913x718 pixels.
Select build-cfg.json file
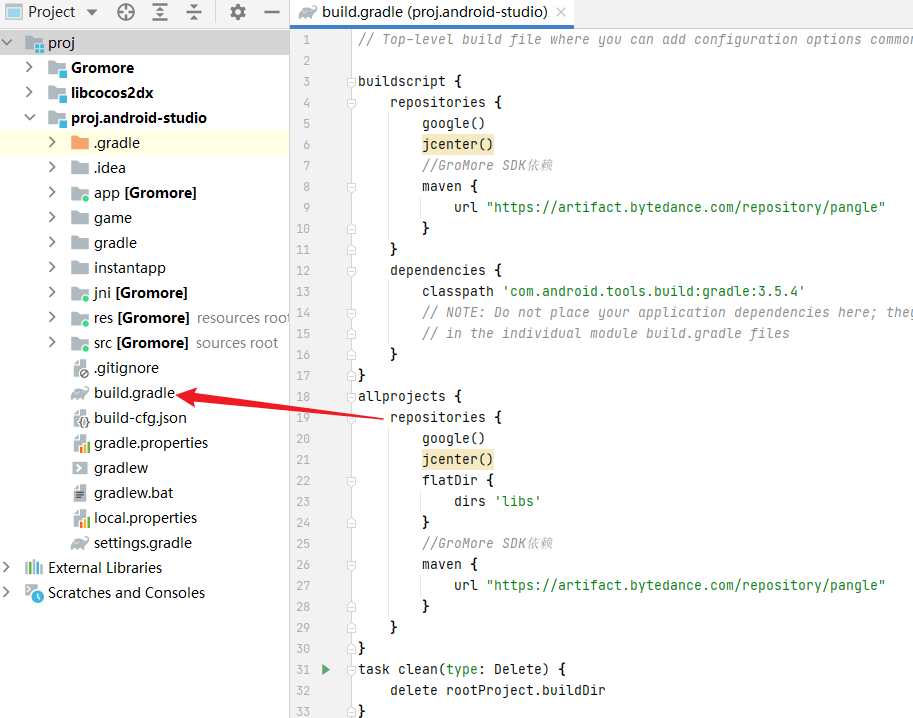140,418
